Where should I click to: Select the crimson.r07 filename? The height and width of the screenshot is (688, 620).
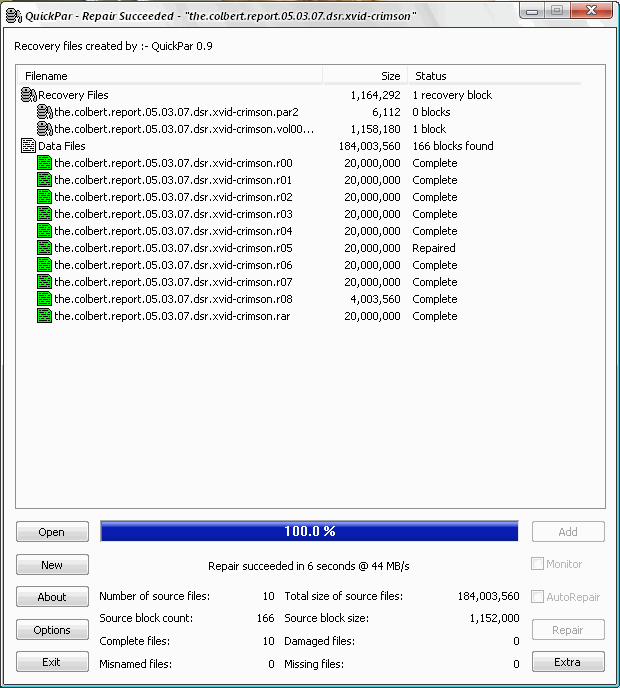pyautogui.click(x=173, y=282)
